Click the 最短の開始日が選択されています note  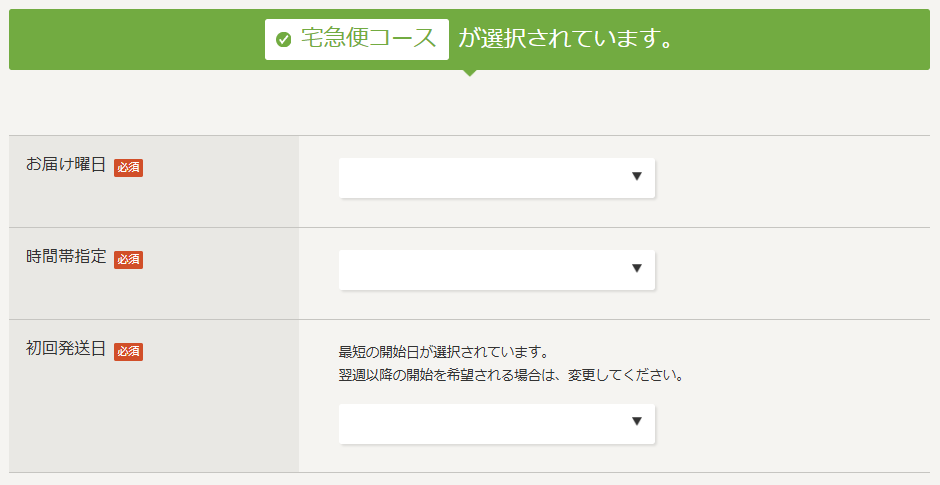point(444,351)
